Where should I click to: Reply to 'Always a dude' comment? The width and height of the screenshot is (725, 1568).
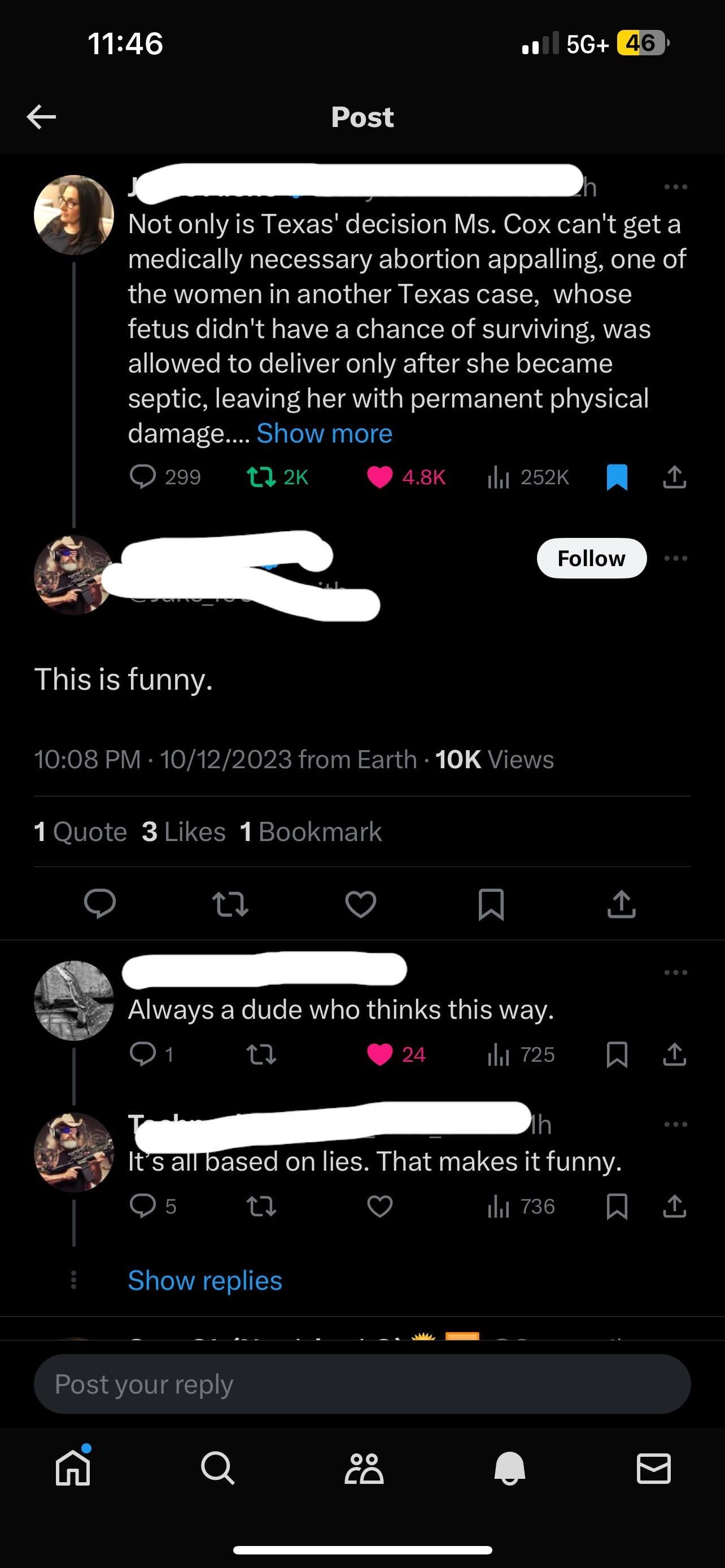[143, 1054]
